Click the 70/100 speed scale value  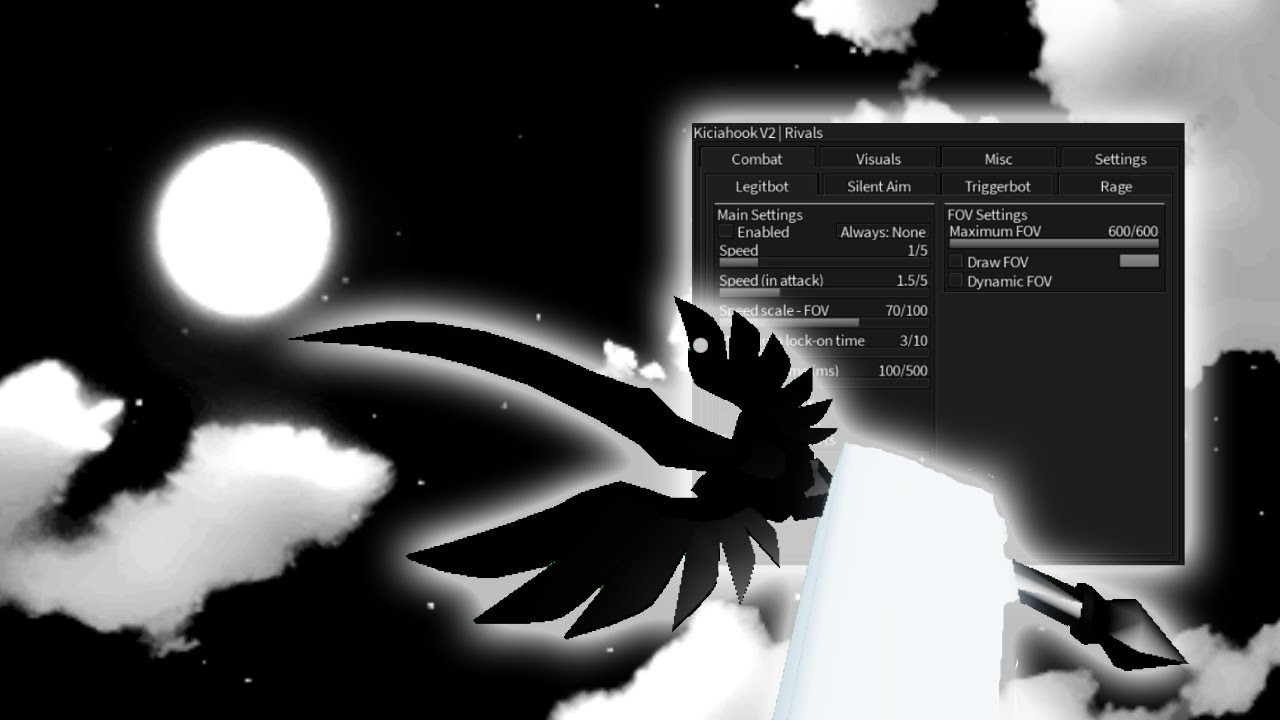[906, 311]
